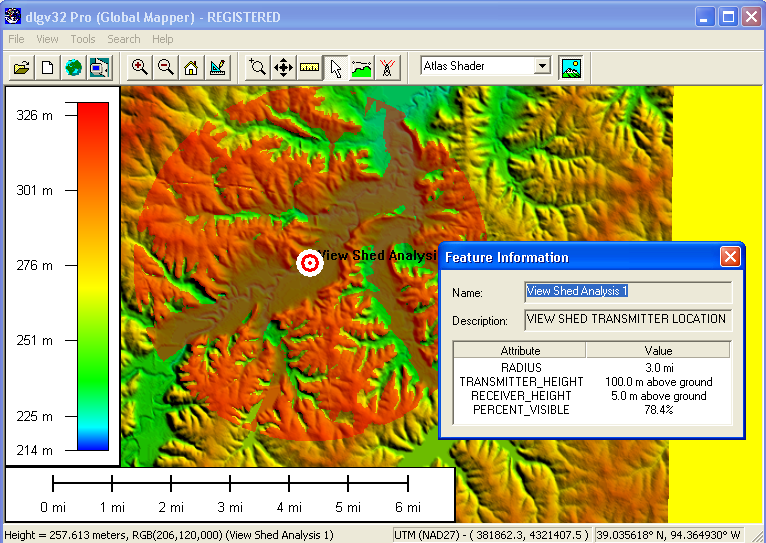Click the 326 m legend label
The width and height of the screenshot is (766, 543).
pyautogui.click(x=34, y=115)
